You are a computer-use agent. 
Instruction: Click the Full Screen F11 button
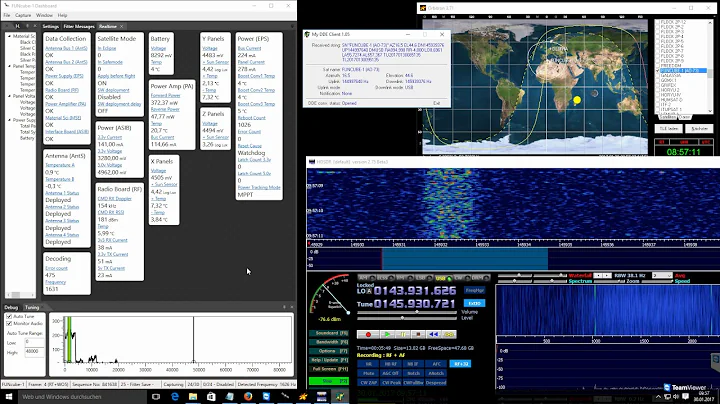[329, 369]
